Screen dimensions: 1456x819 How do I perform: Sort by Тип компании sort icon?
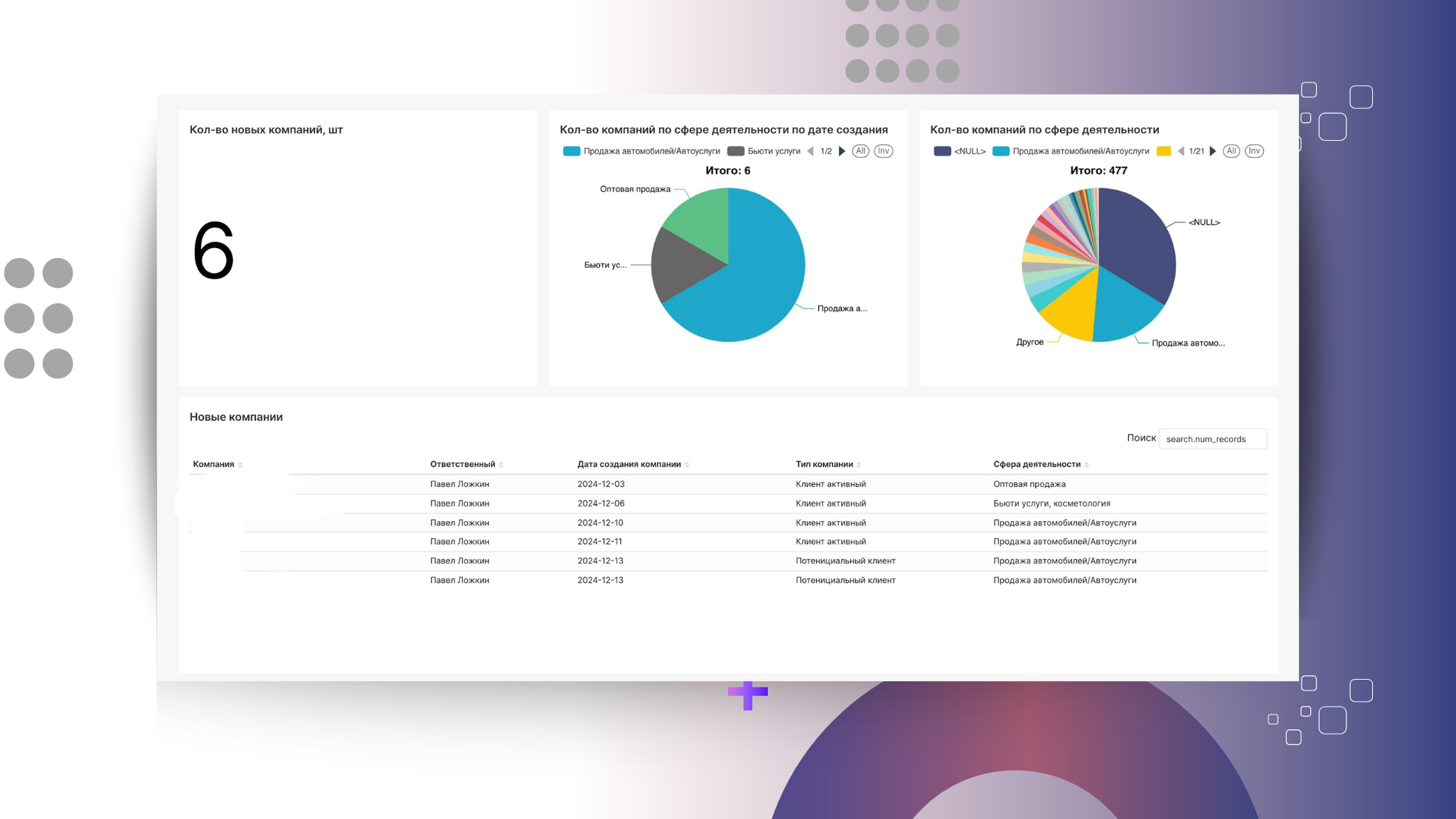(x=859, y=465)
